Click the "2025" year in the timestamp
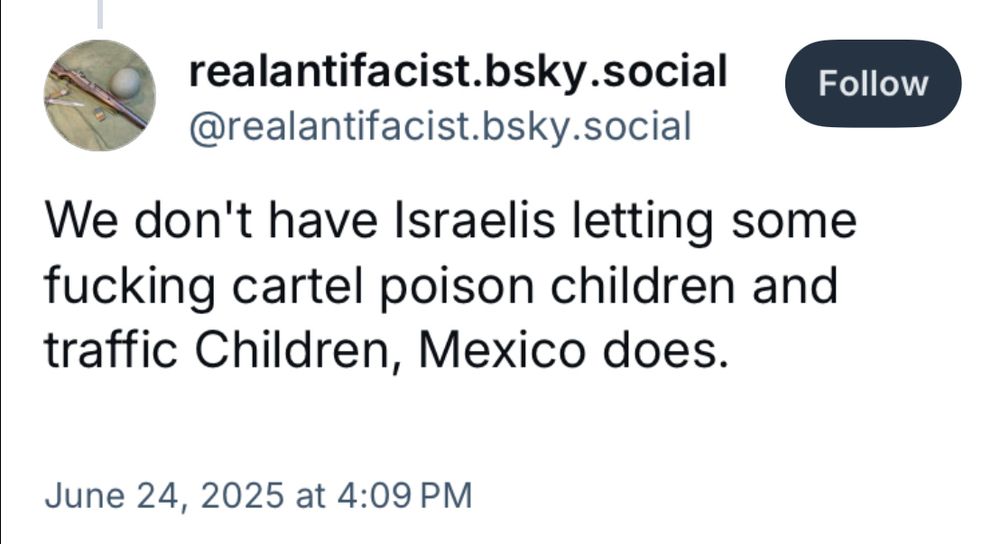The width and height of the screenshot is (1000, 544). pos(242,496)
